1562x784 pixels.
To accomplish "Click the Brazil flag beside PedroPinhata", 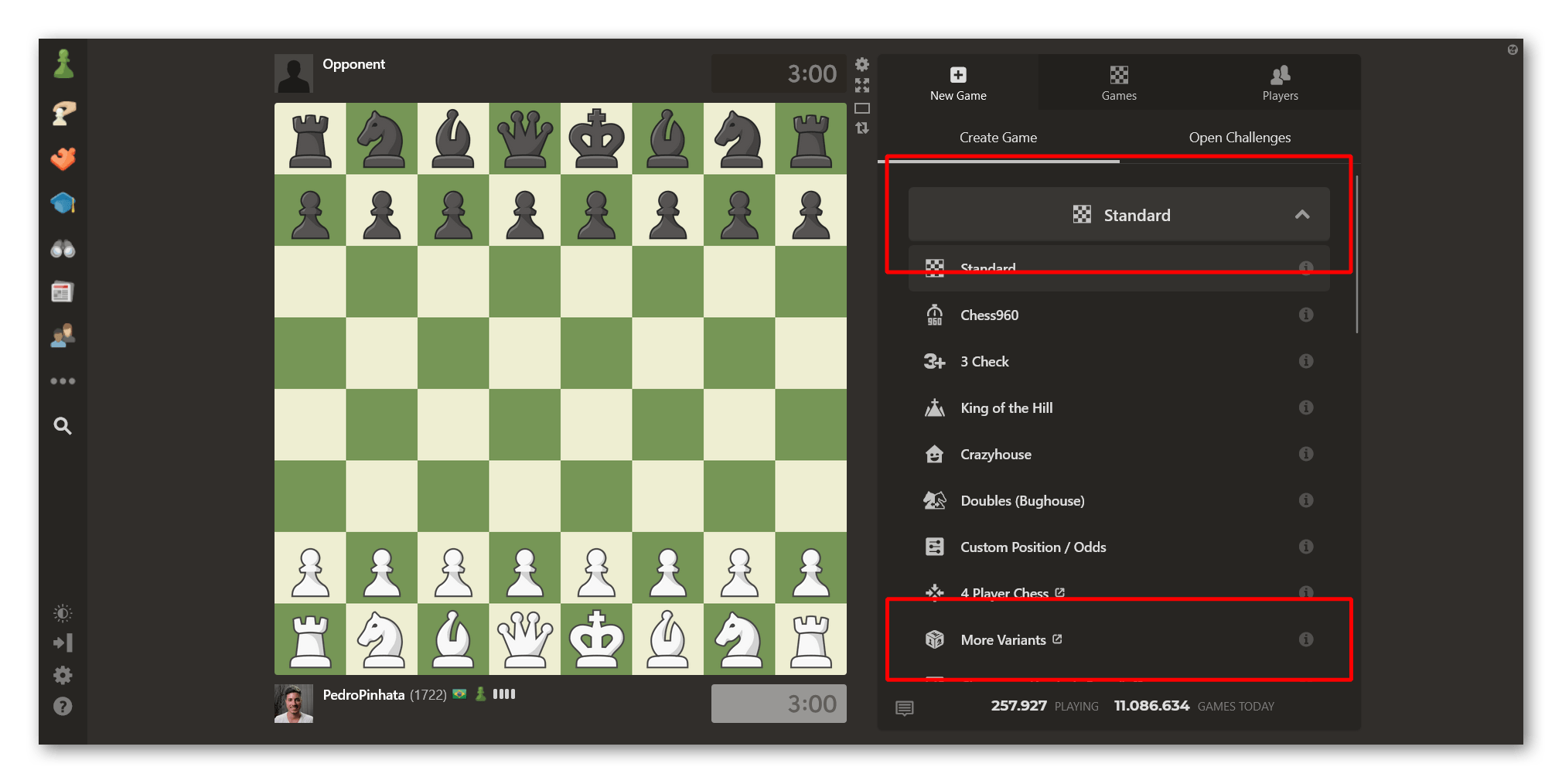I will [459, 694].
